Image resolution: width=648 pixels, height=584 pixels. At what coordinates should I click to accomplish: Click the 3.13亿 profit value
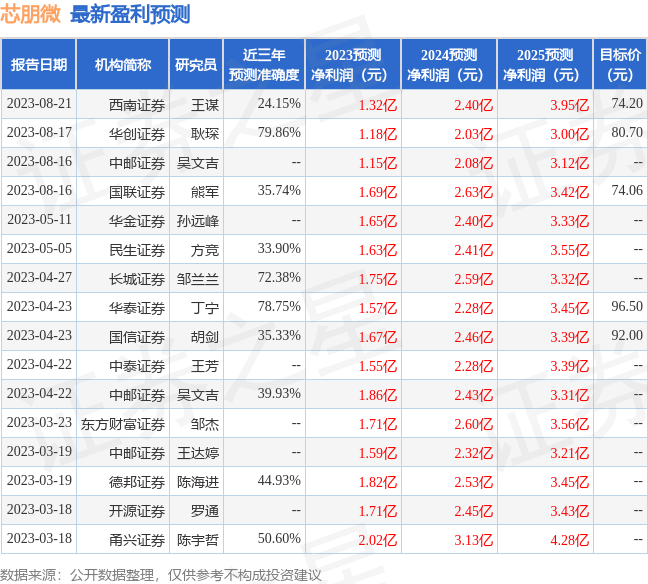pyautogui.click(x=474, y=540)
